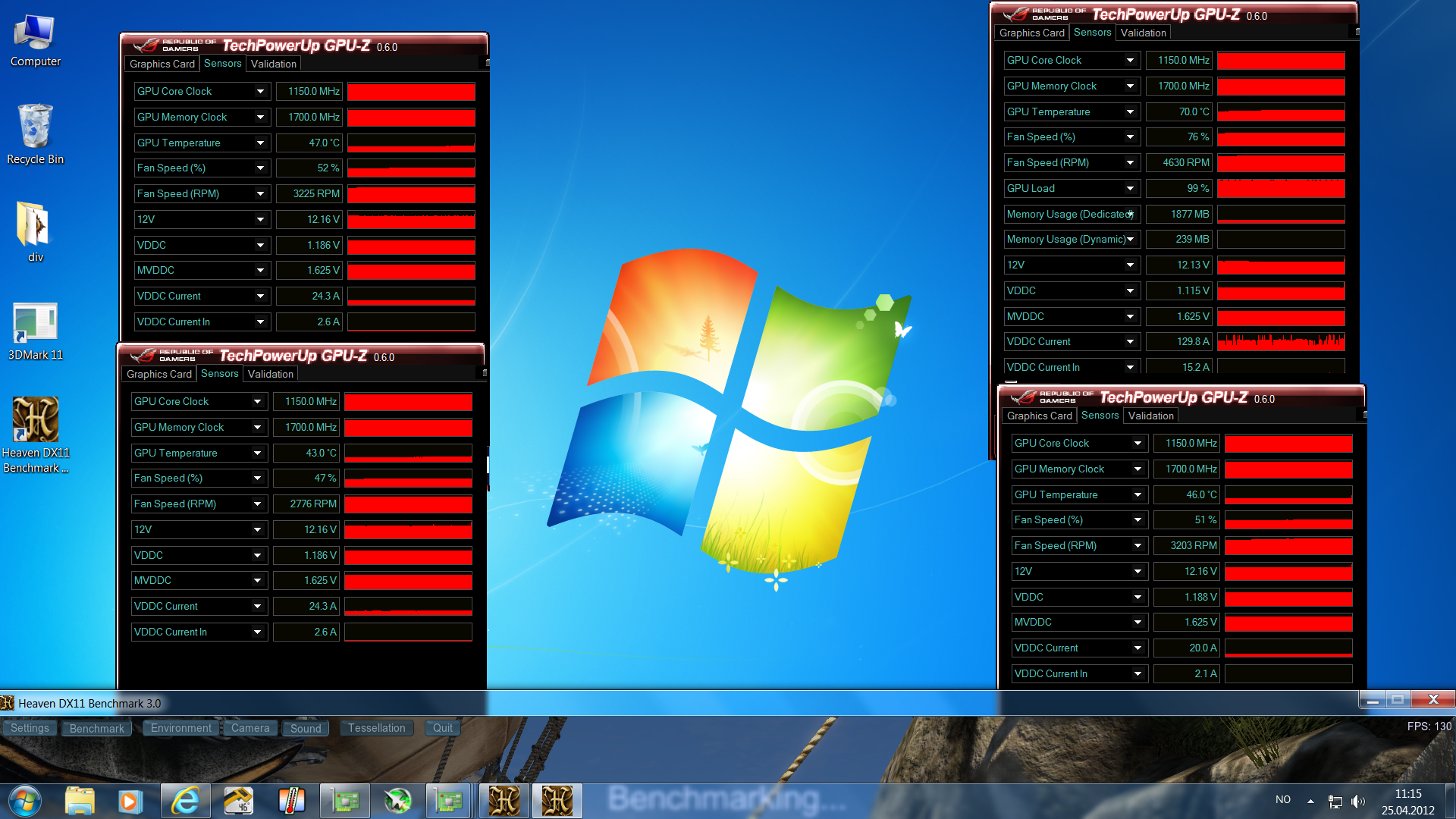Click the green jet Afterburner taskbar icon
The width and height of the screenshot is (1456, 819).
tap(397, 801)
